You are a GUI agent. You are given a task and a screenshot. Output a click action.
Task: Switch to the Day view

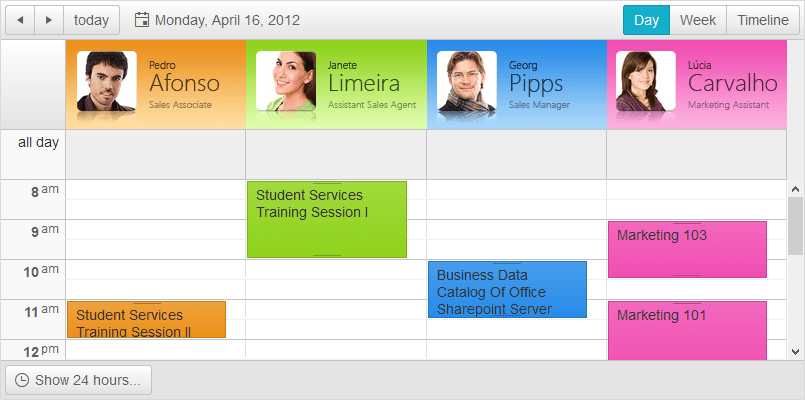click(x=646, y=20)
